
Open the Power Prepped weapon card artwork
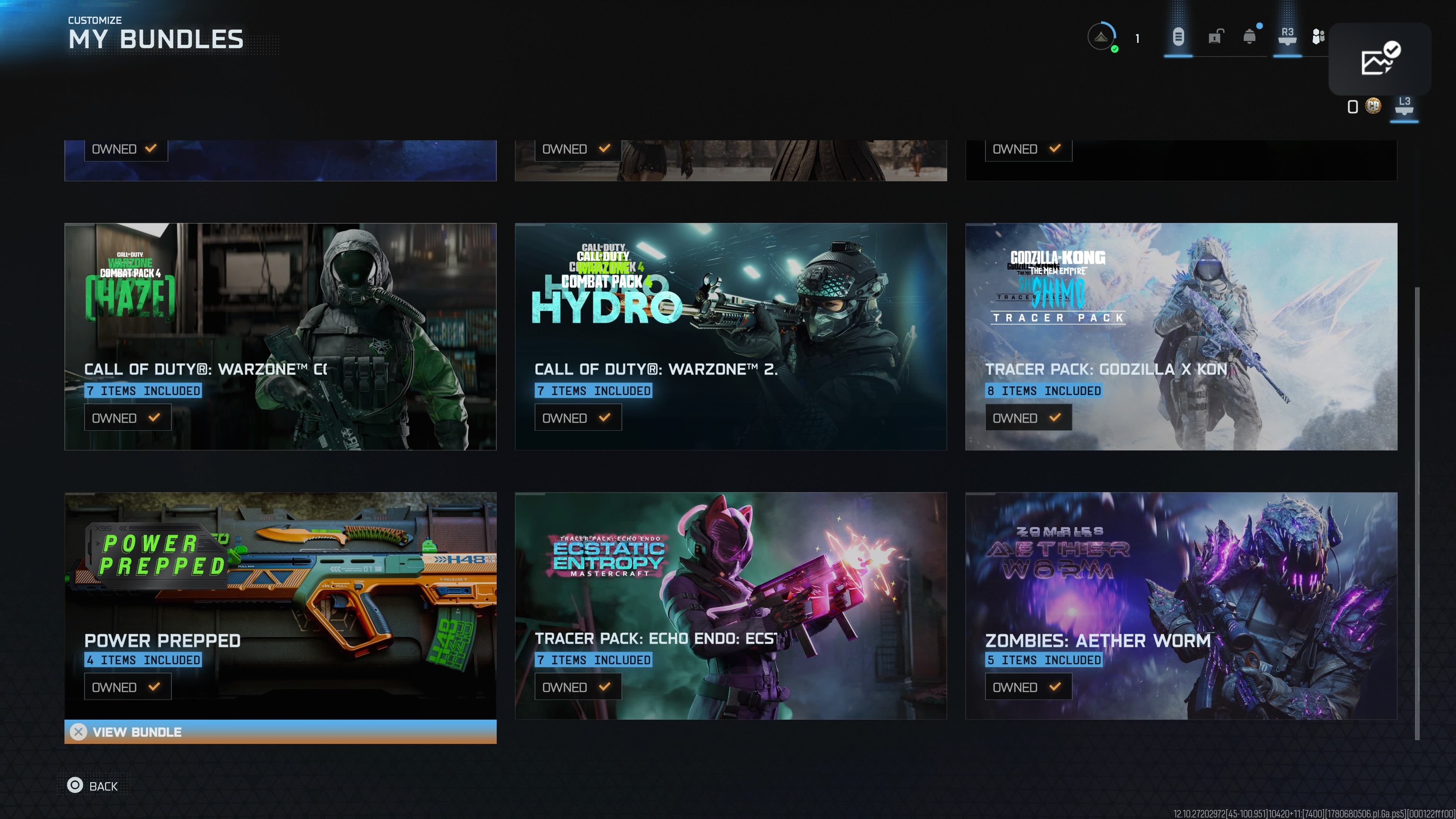[x=280, y=606]
